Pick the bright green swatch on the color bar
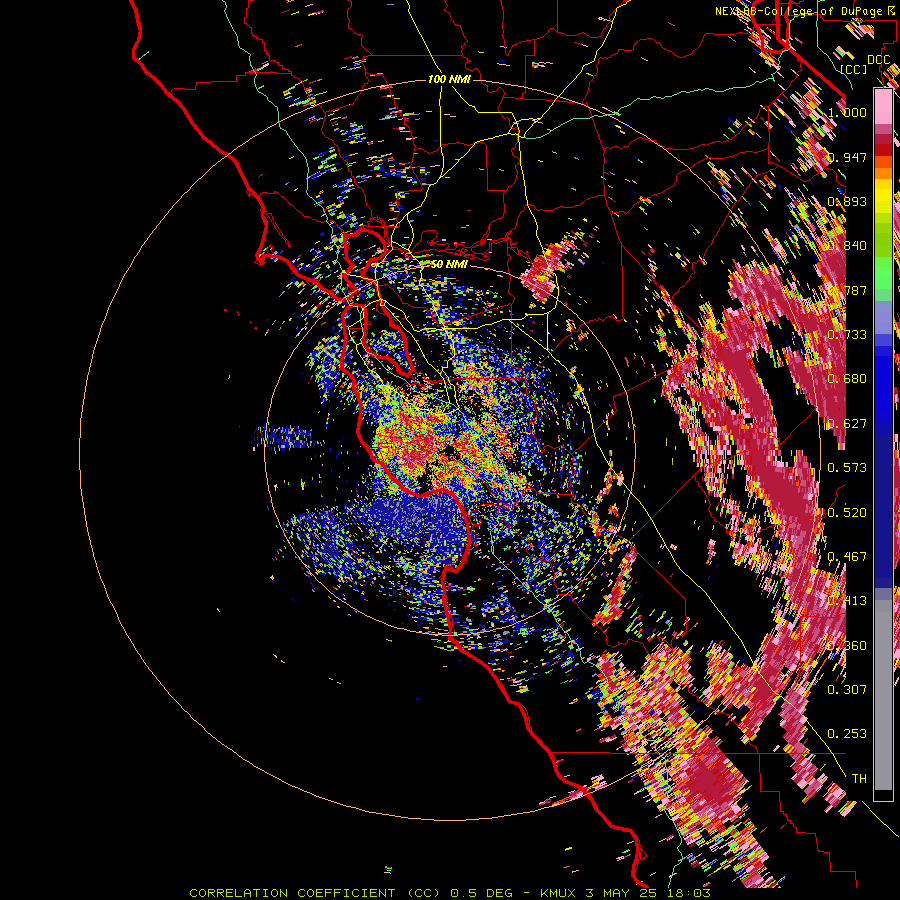 pos(883,273)
